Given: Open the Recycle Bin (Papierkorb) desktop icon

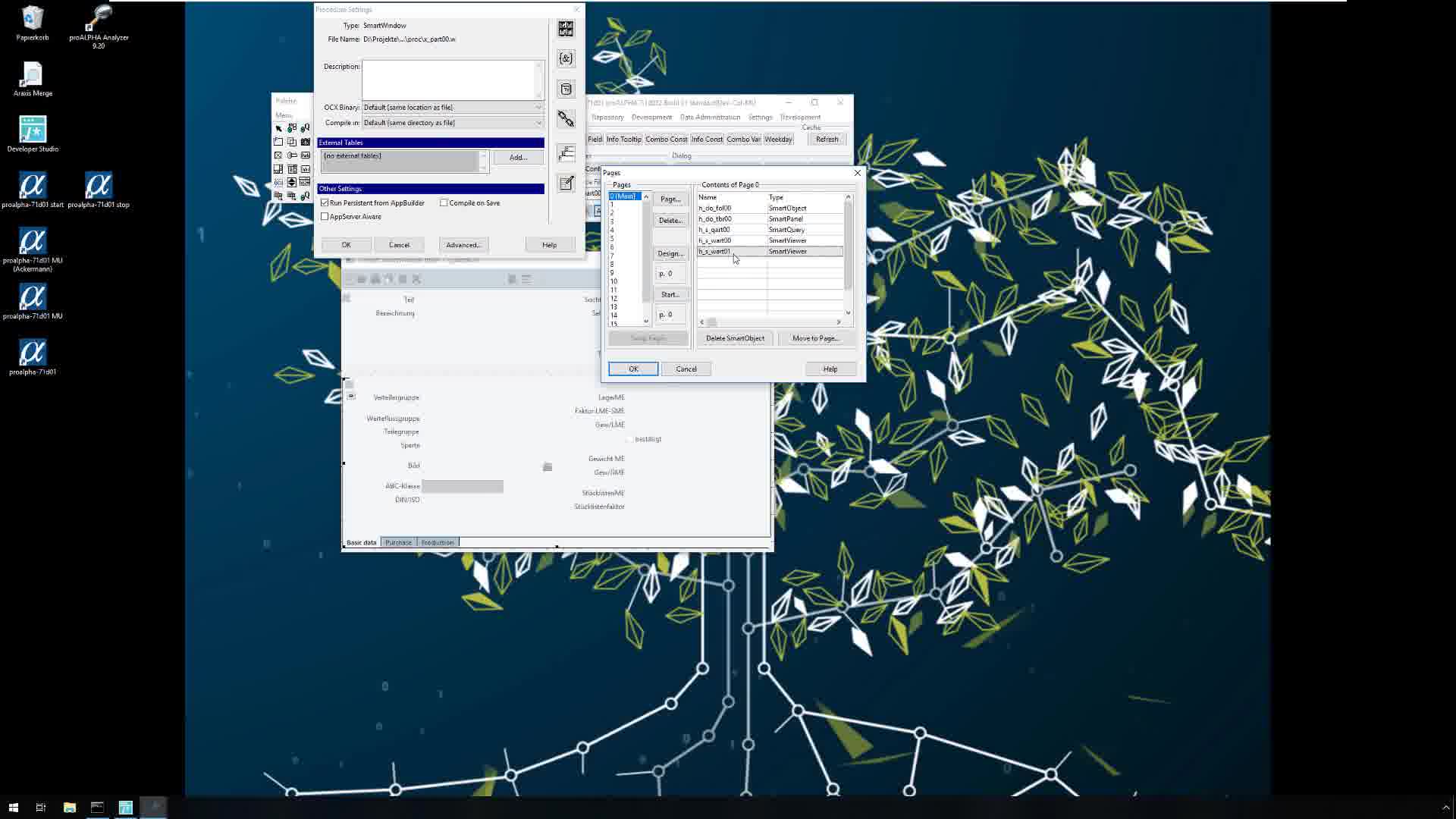Looking at the screenshot, I should tap(33, 23).
